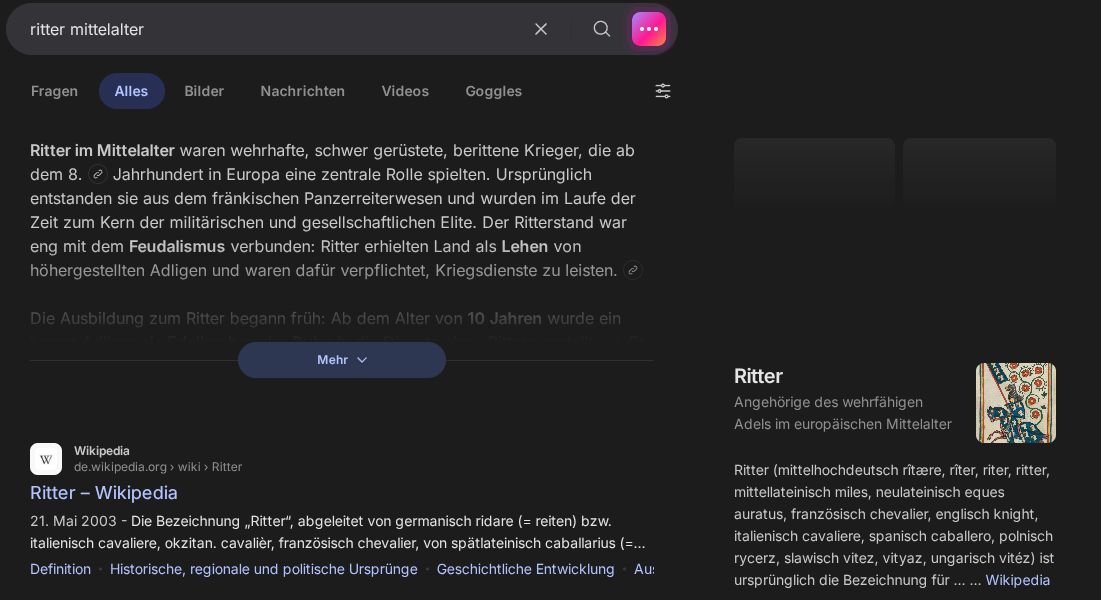Switch to the Fragen tab

[x=54, y=91]
